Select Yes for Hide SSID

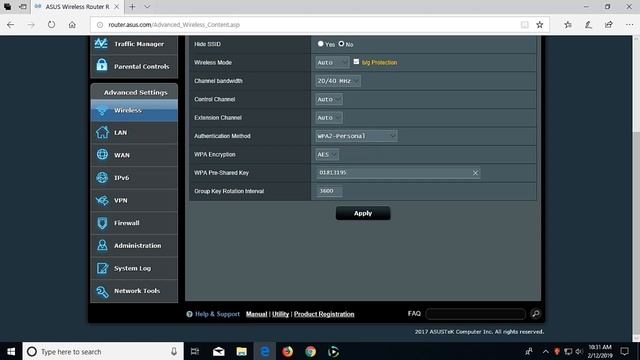(x=320, y=44)
